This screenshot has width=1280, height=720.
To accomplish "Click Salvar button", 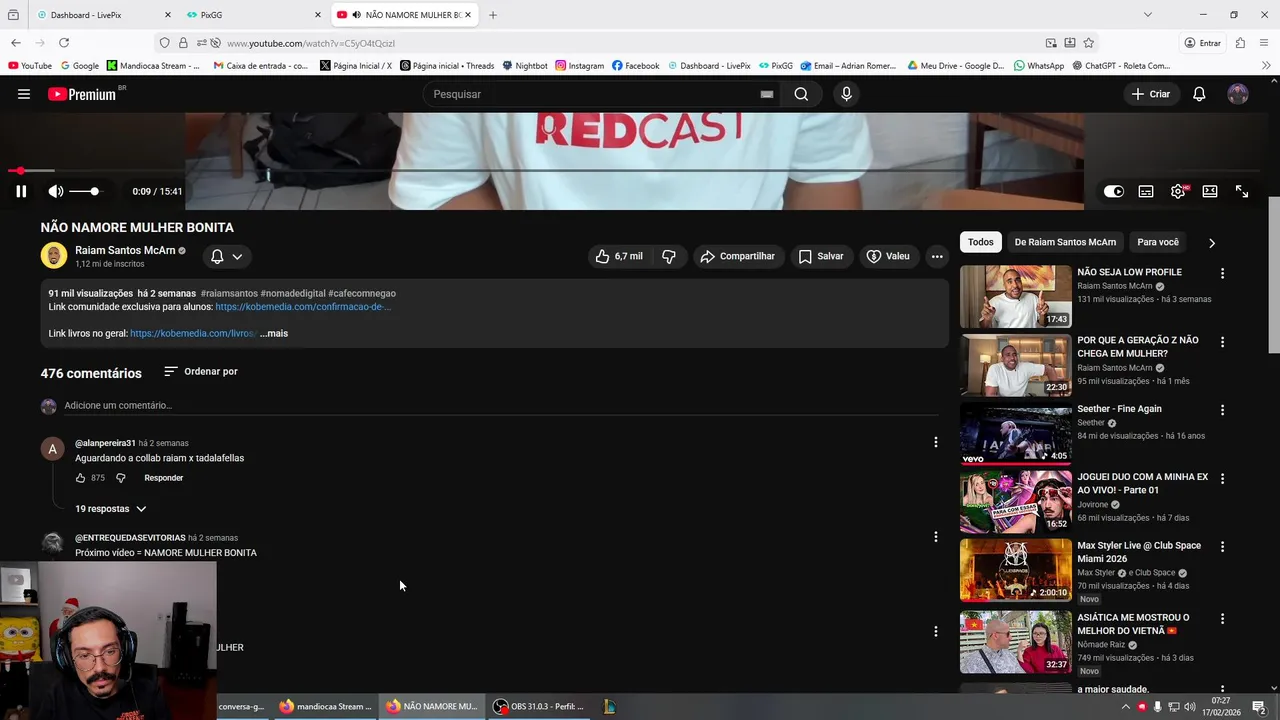I will (821, 256).
